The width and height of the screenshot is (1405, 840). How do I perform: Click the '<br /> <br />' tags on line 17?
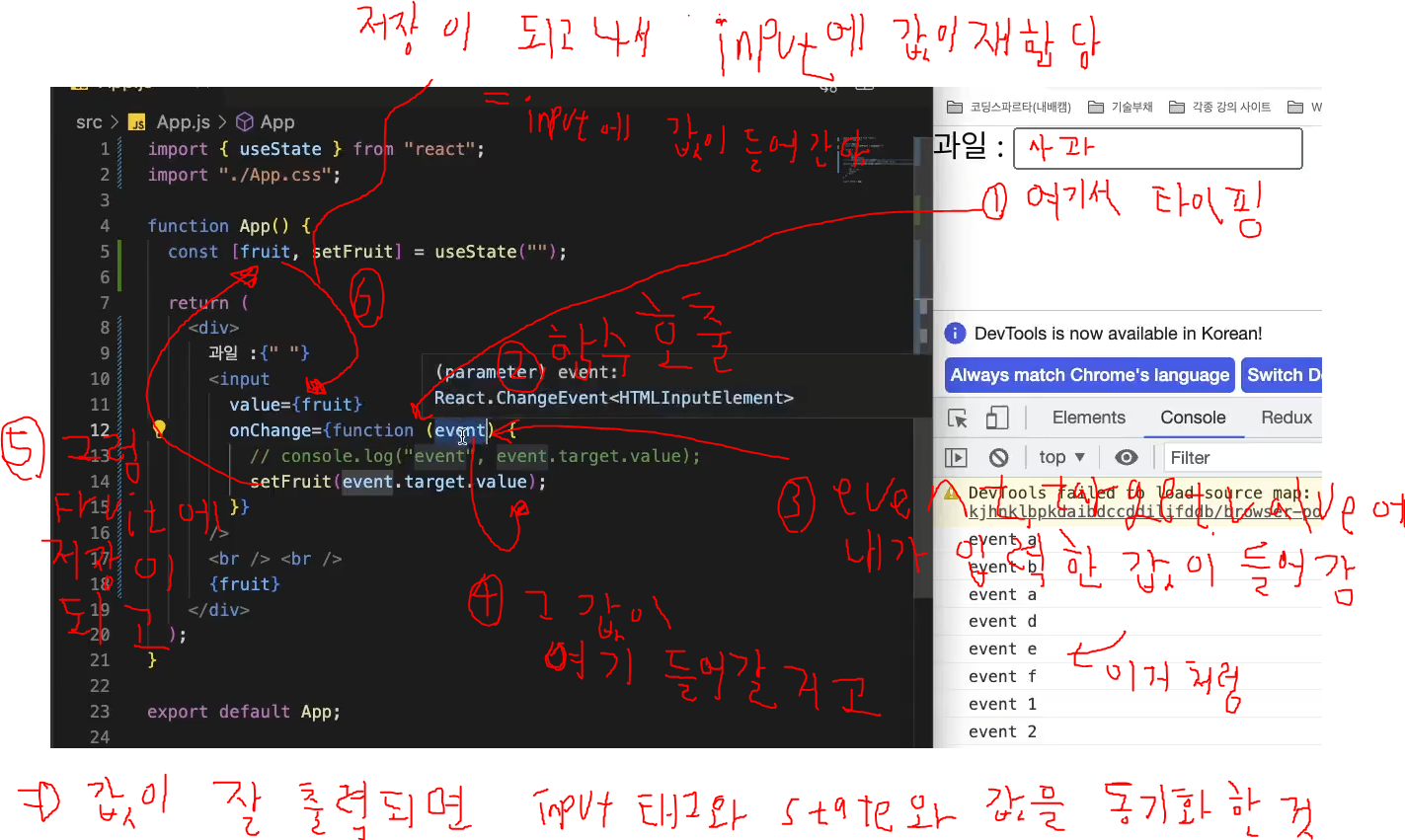point(274,559)
